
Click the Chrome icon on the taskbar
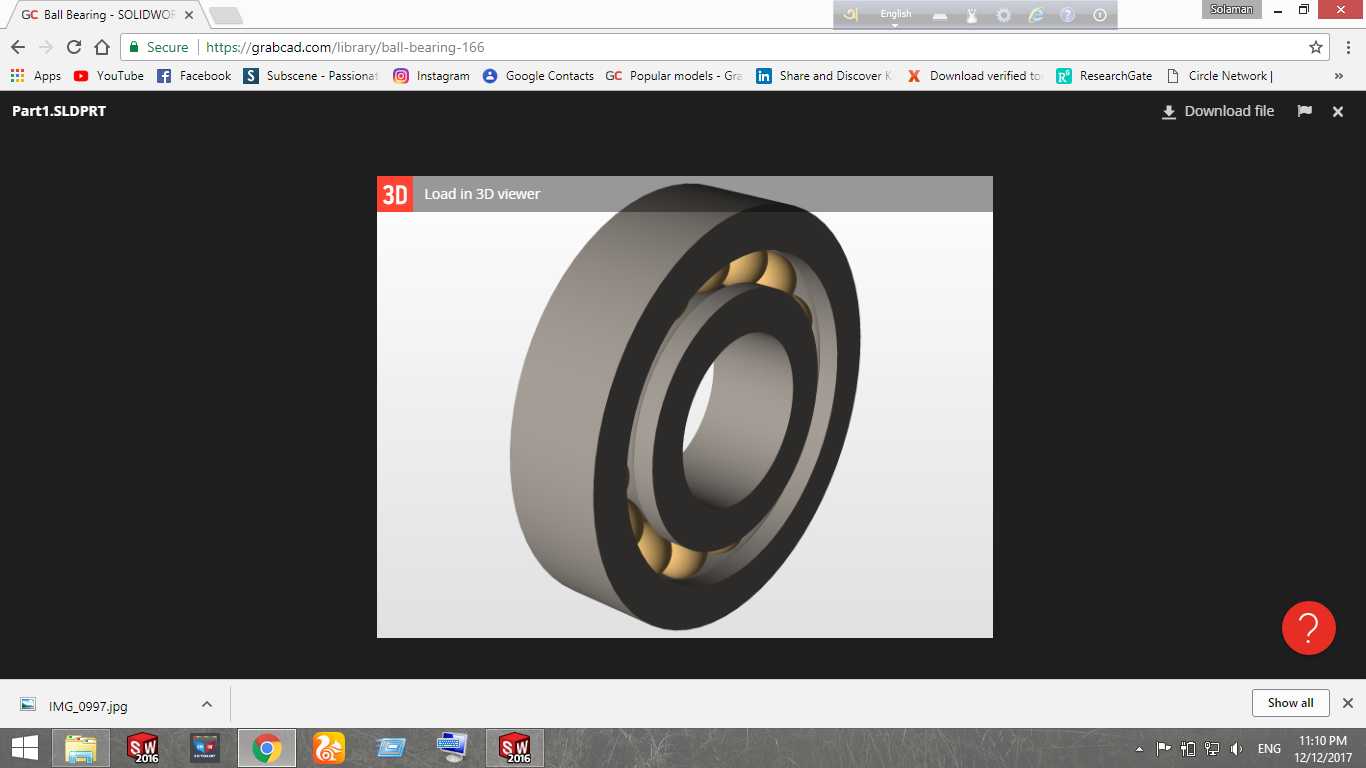click(267, 748)
